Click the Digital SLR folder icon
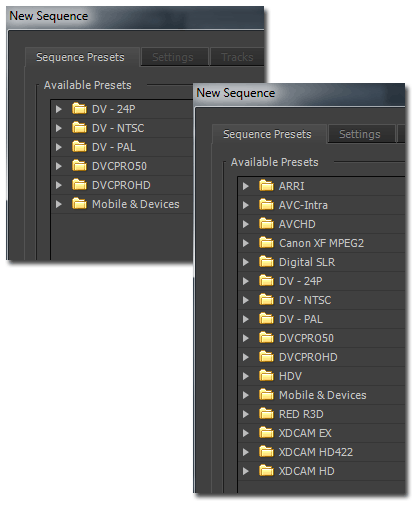This screenshot has width=413, height=507. point(266,261)
